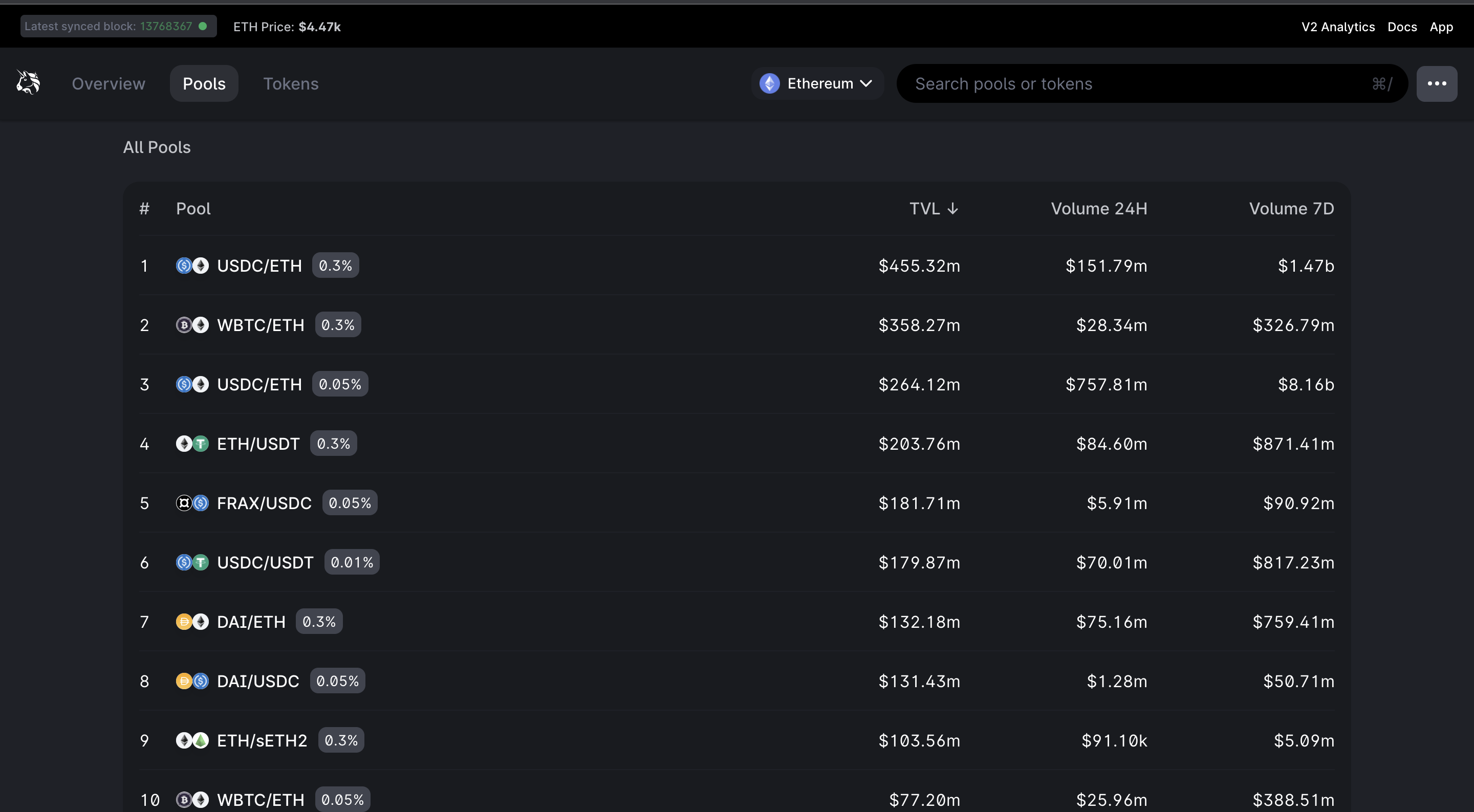Sort the table by Volume 7D
The height and width of the screenshot is (812, 1474).
(1290, 208)
